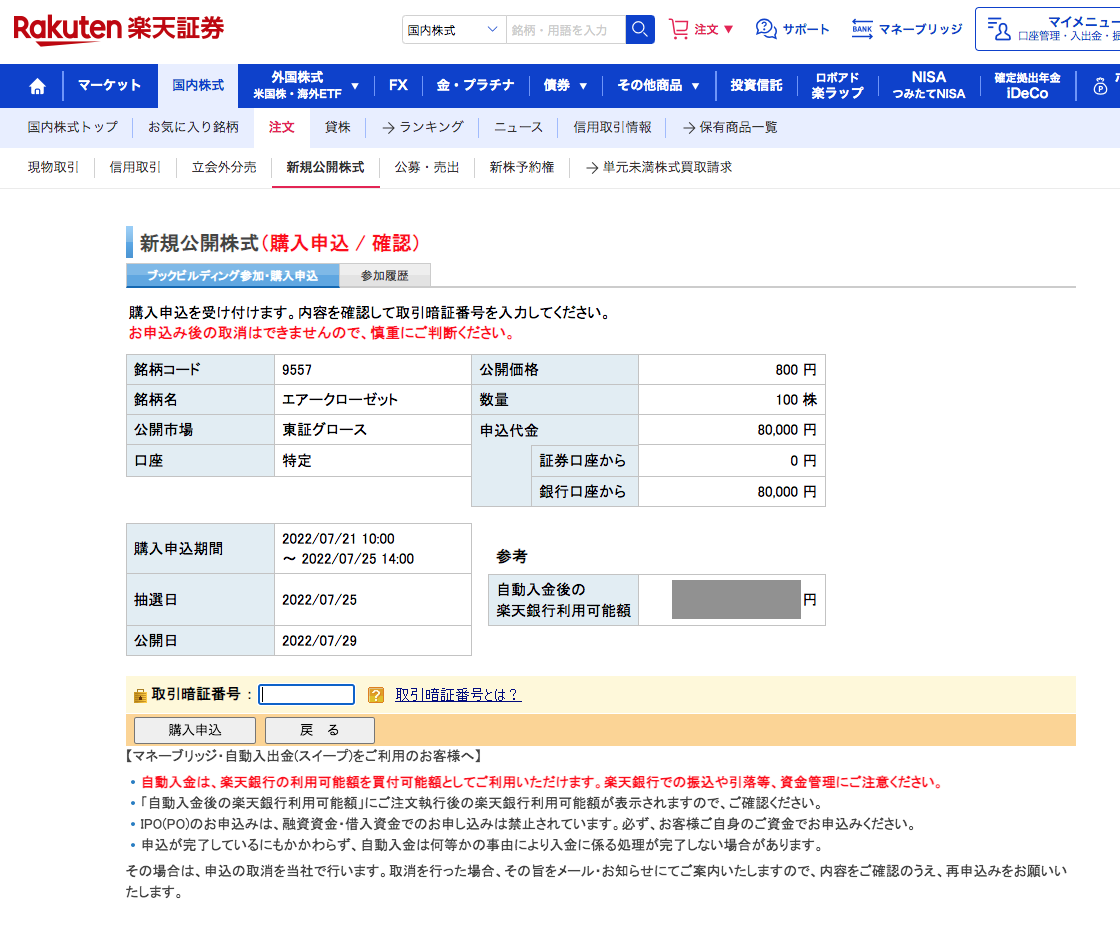This screenshot has width=1120, height=938.
Task: Open the order cart icon
Action: click(x=679, y=29)
